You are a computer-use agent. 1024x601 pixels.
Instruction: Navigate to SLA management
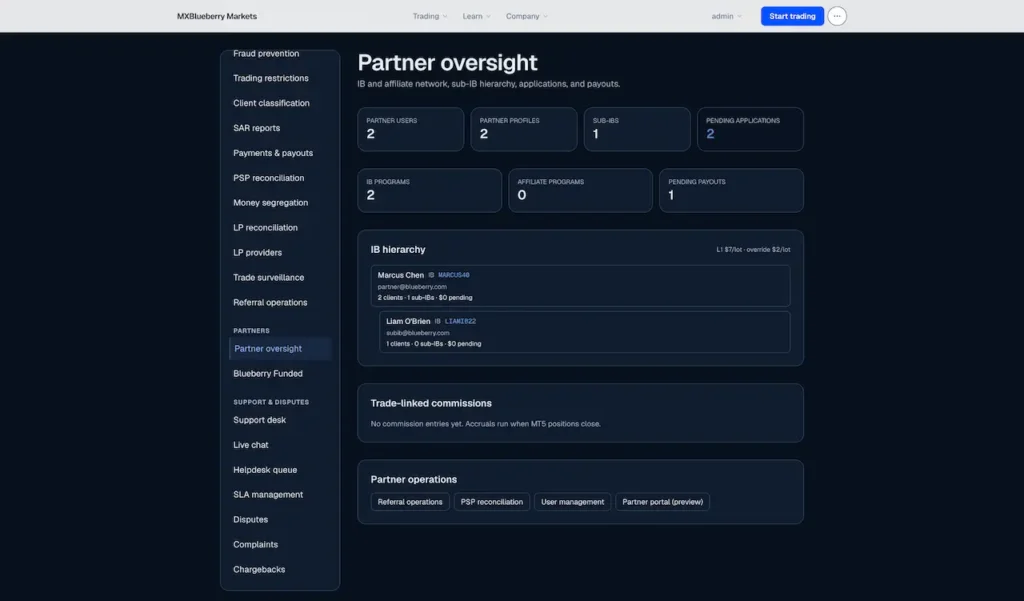coord(268,495)
